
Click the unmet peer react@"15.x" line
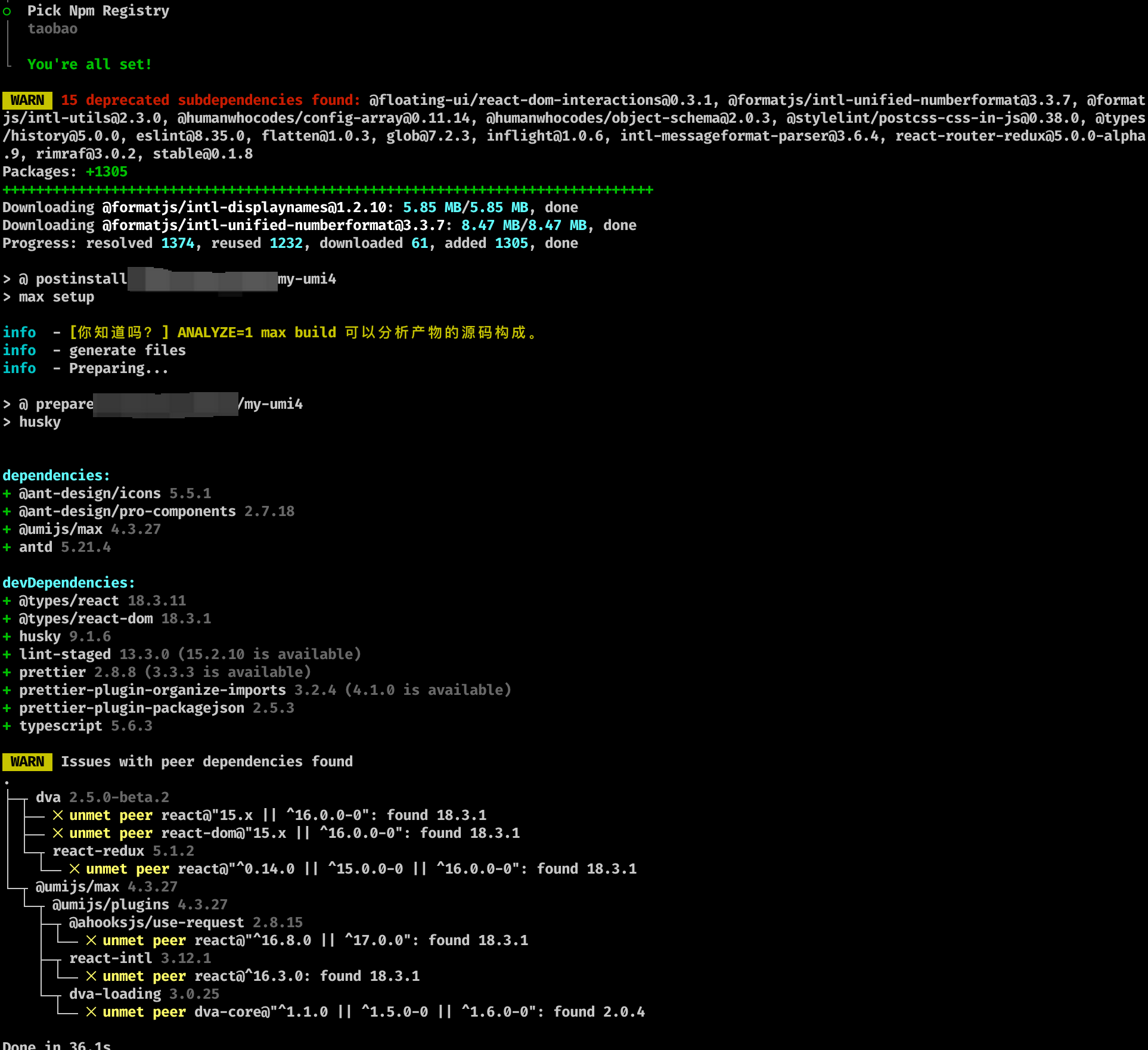[x=269, y=815]
